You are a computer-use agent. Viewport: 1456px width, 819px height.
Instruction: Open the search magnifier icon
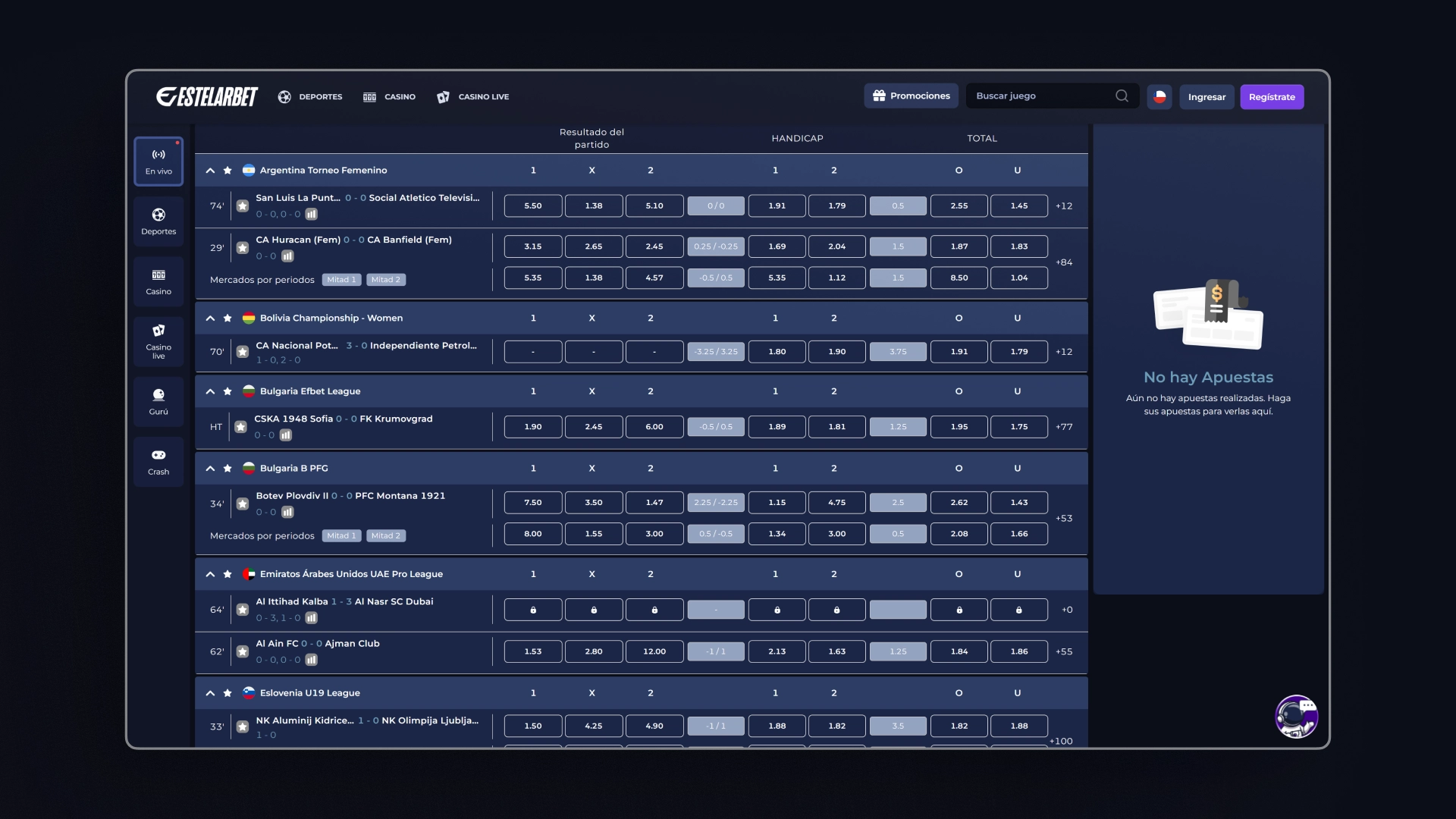click(1122, 96)
